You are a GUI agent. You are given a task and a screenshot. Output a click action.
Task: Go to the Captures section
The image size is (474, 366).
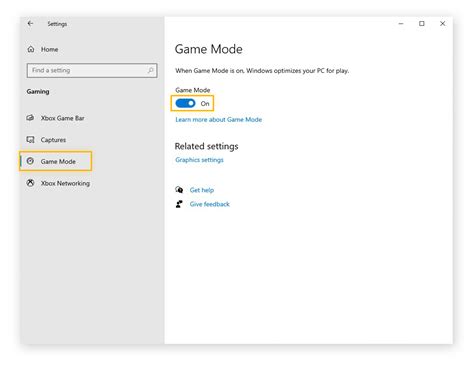click(53, 140)
